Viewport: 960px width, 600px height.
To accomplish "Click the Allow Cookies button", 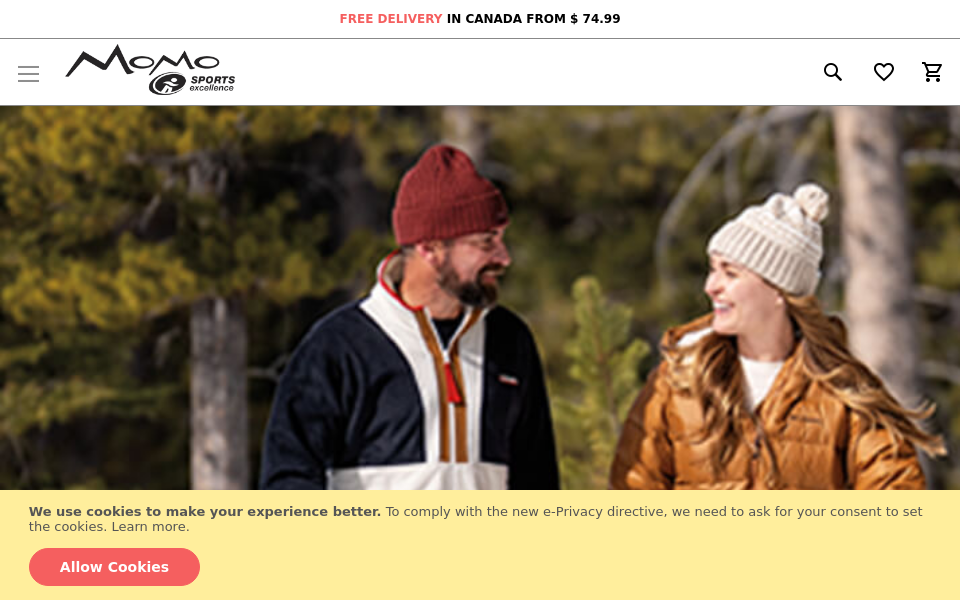I will point(114,567).
